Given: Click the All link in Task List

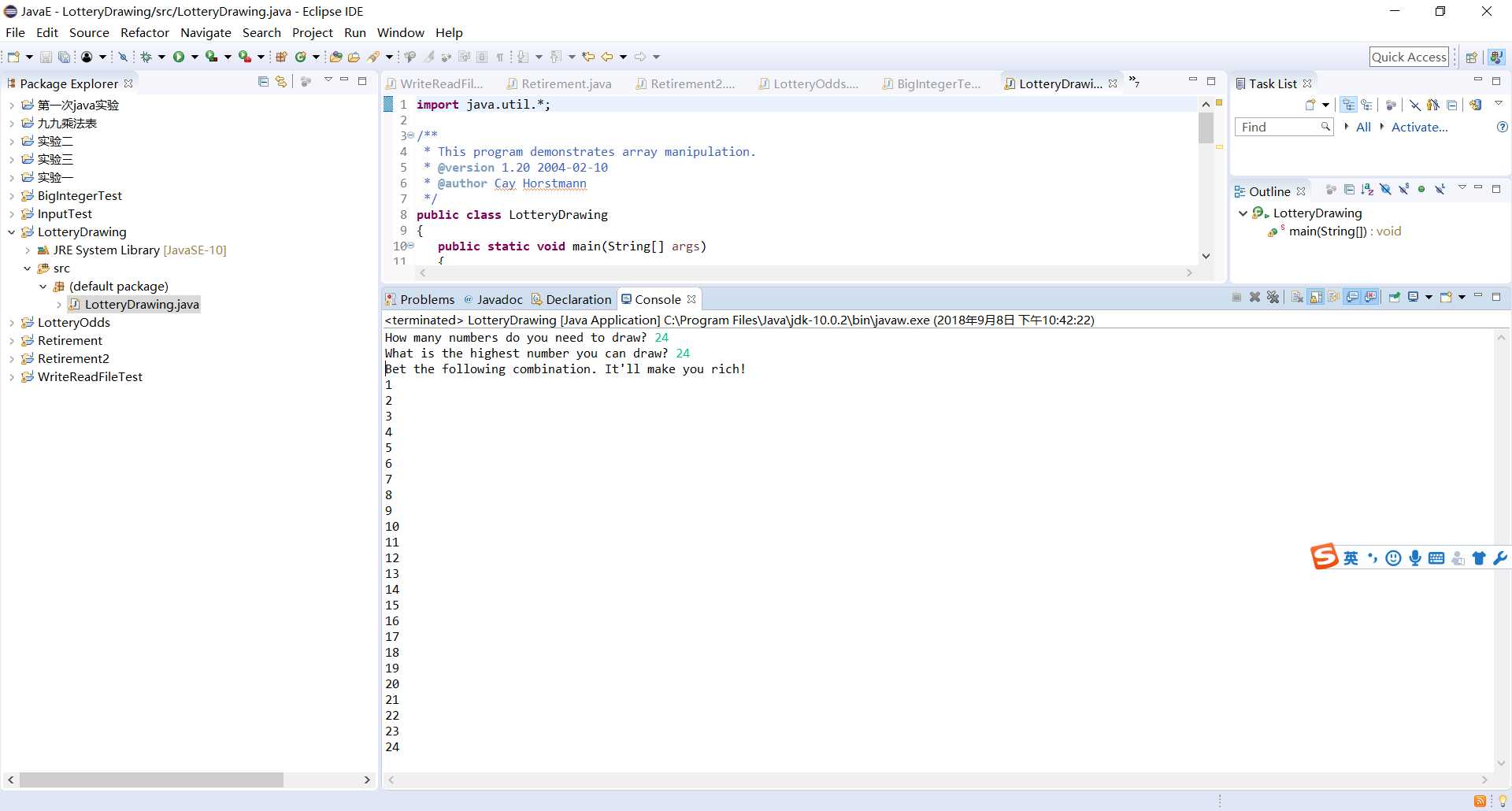Looking at the screenshot, I should point(1363,127).
